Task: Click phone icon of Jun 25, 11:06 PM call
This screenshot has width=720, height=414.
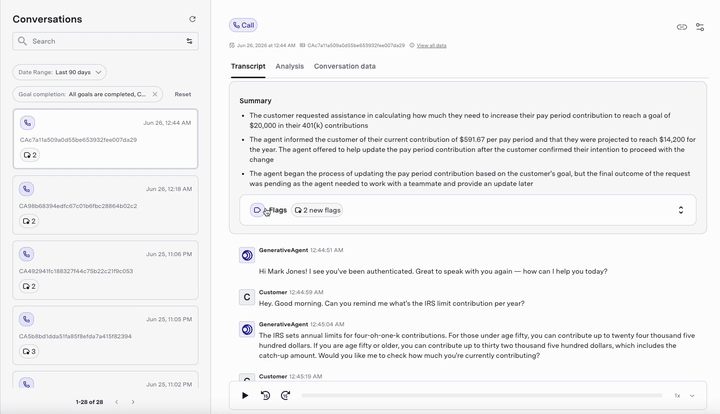Action: (27, 254)
